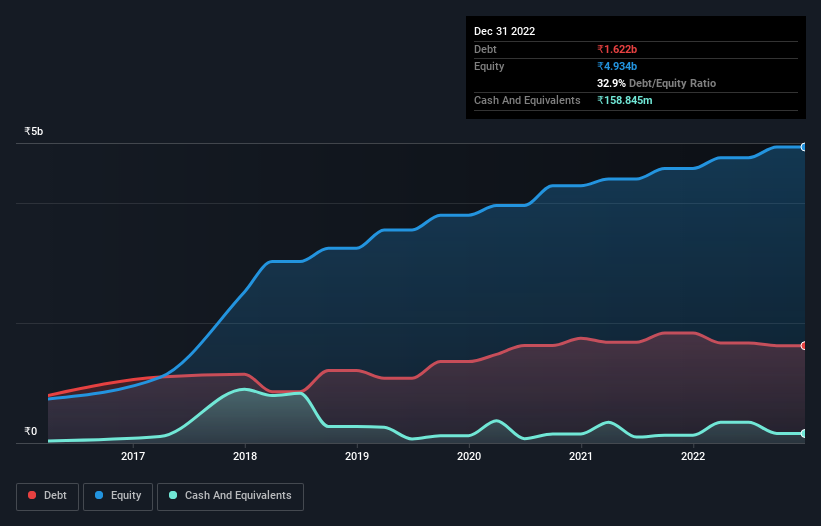Click the ₹0 y-axis label
The image size is (821, 526).
coord(31,431)
